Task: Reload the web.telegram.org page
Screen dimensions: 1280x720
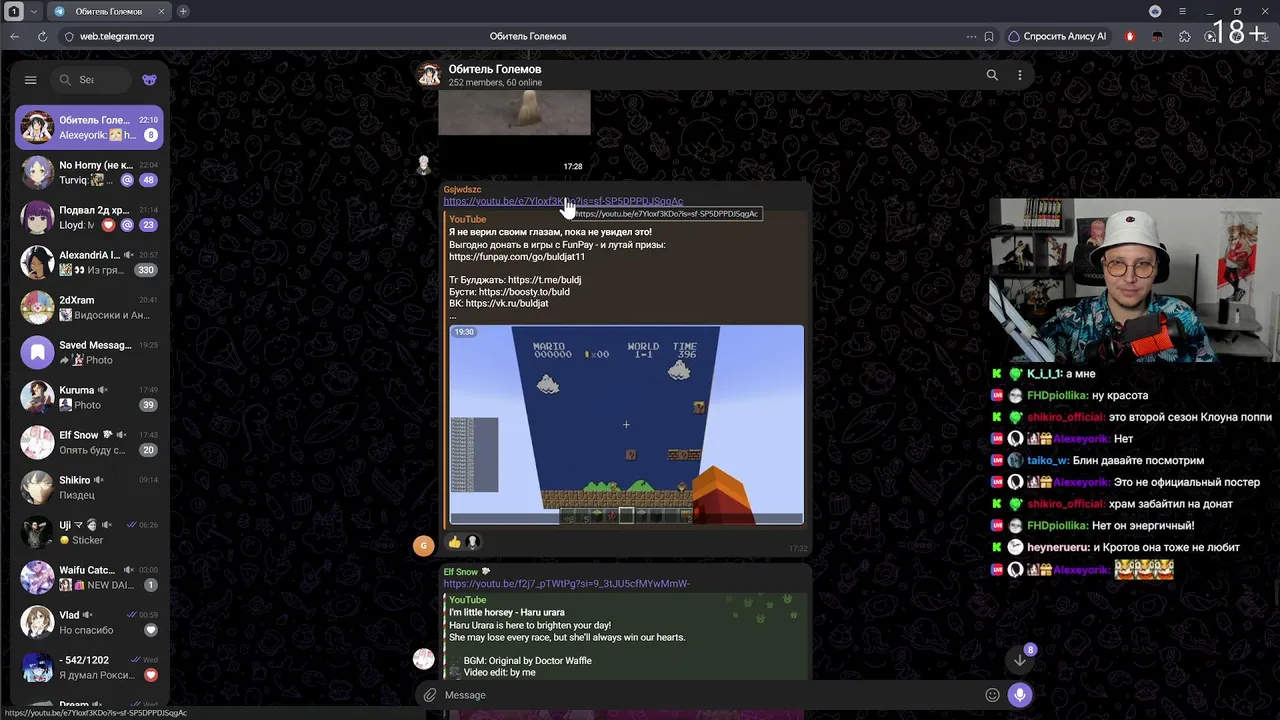Action: click(42, 36)
